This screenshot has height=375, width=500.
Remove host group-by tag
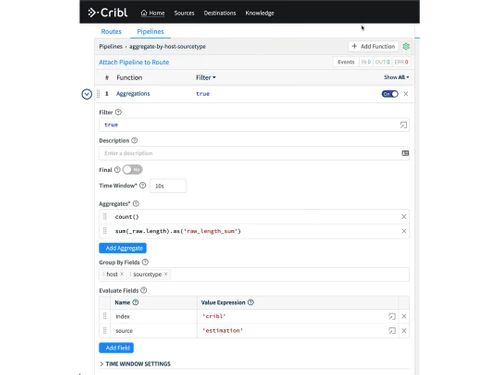point(122,274)
